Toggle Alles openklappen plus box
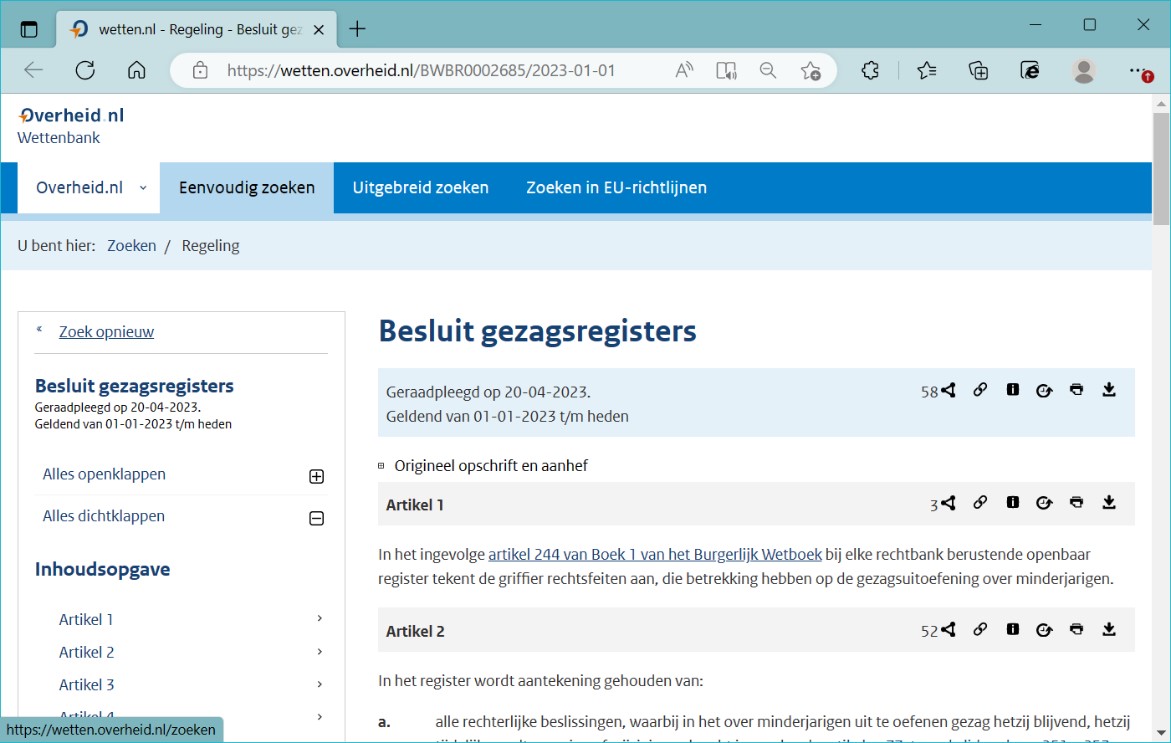Viewport: 1171px width, 743px height. [x=317, y=476]
